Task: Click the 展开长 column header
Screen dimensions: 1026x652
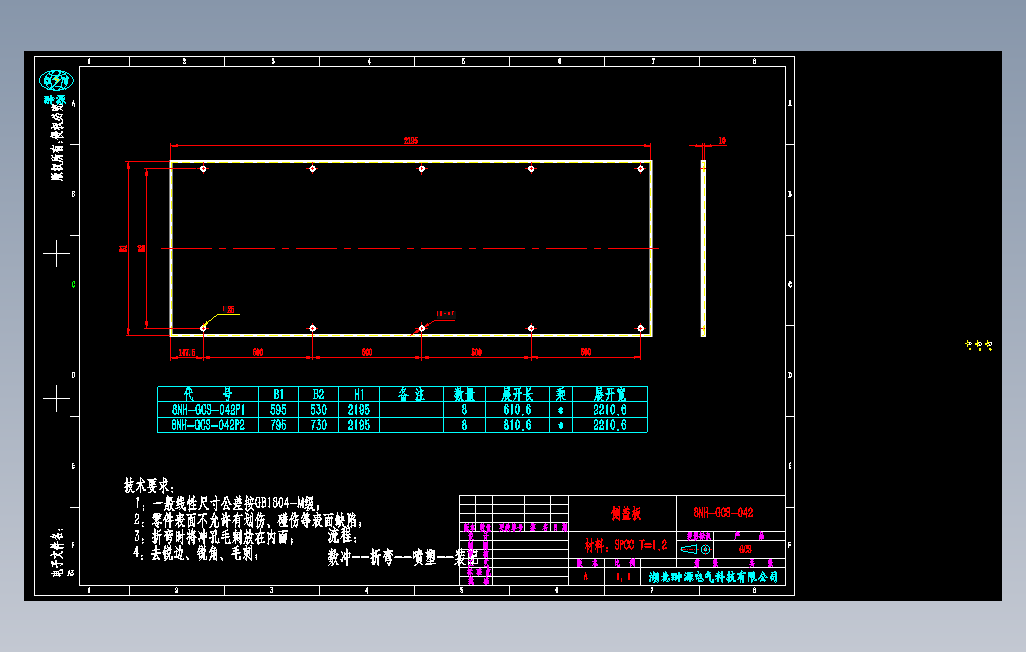Action: coord(517,394)
